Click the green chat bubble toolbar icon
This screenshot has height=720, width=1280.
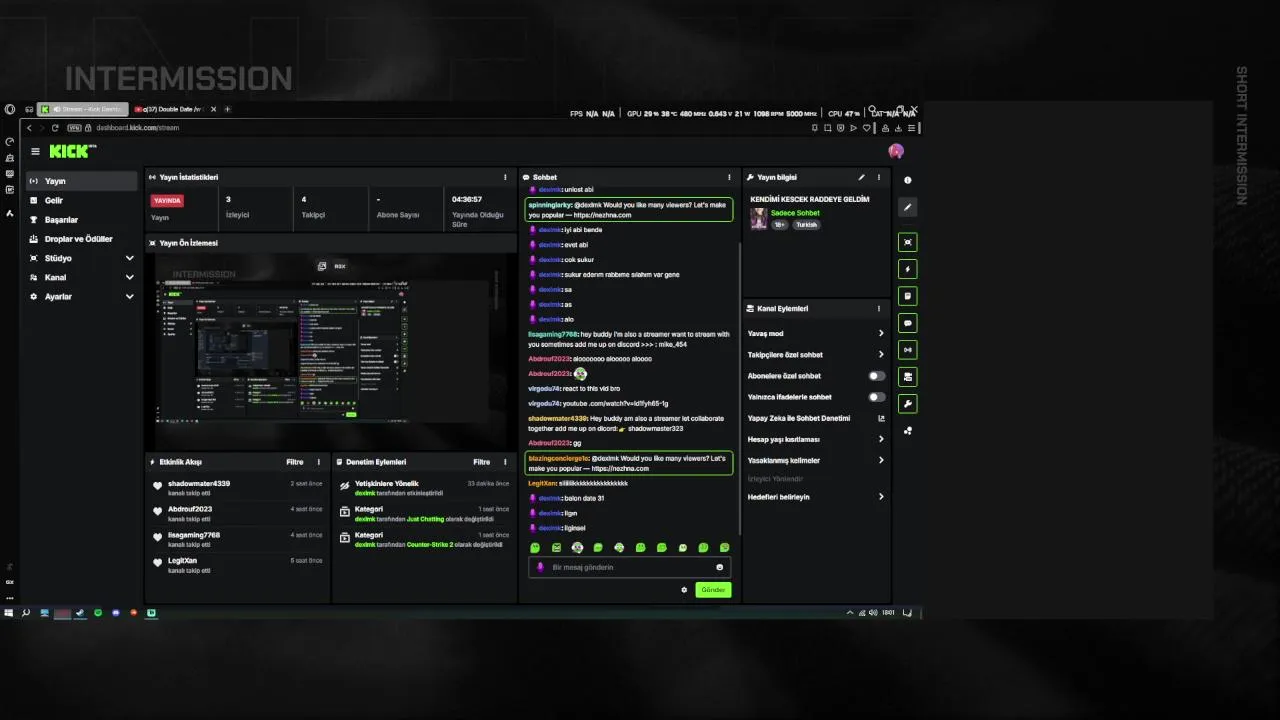coord(908,323)
